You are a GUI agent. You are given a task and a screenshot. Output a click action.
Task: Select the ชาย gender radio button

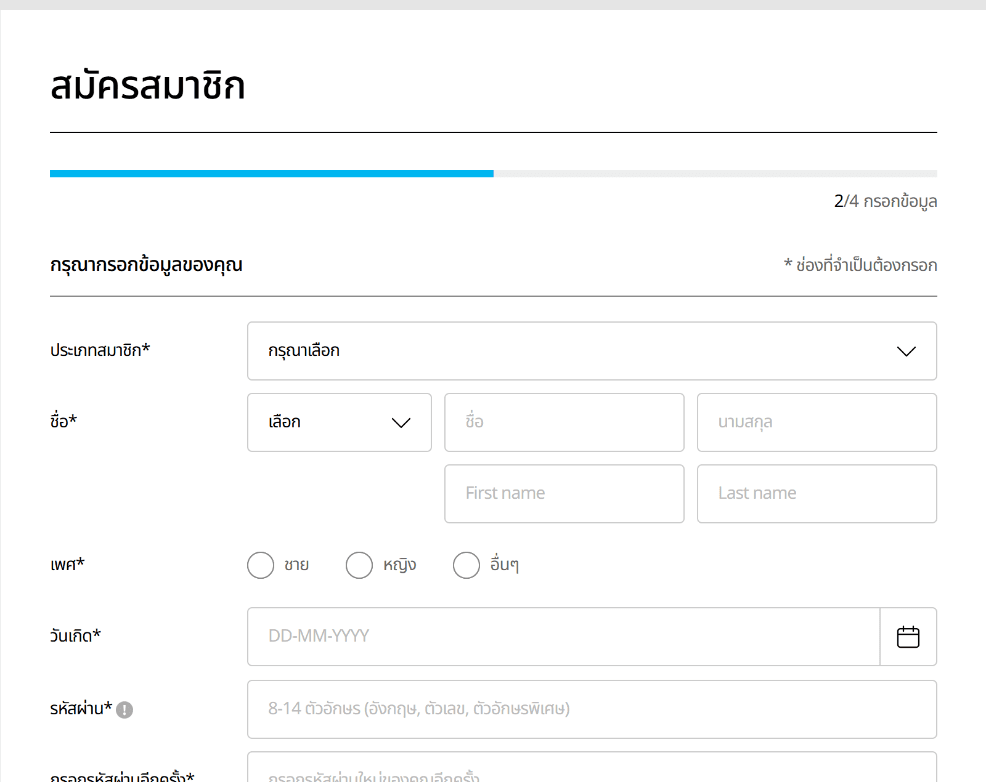pos(260,565)
